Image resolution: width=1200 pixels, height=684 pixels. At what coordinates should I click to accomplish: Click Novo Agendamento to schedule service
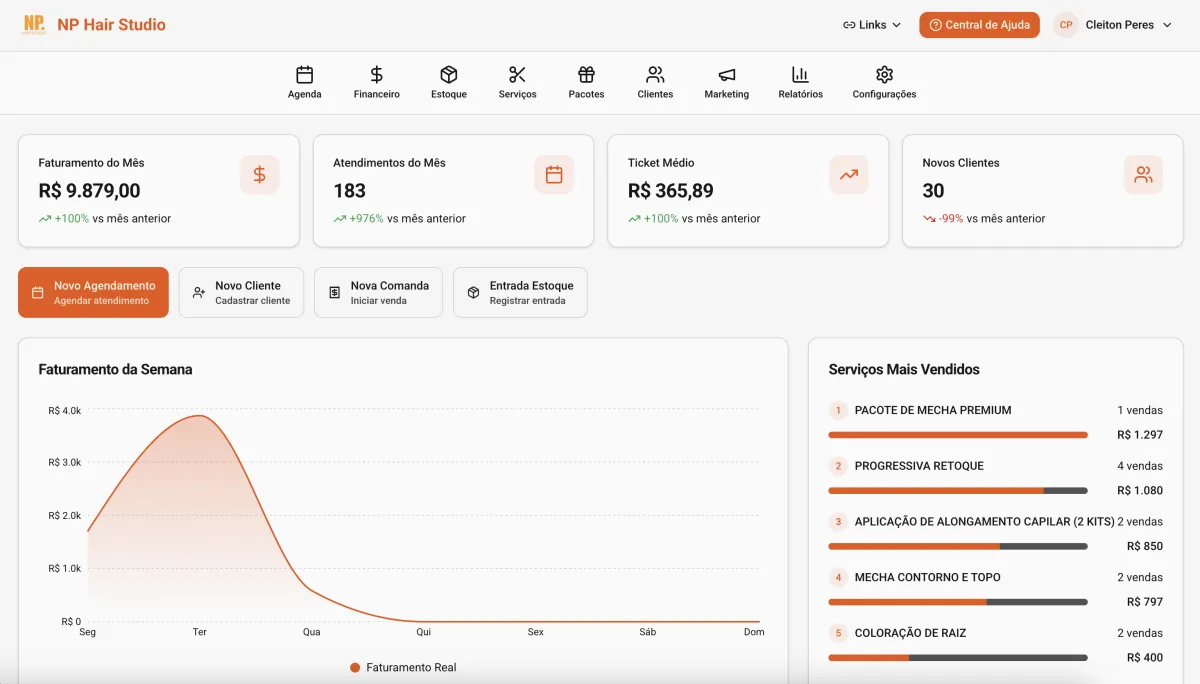pyautogui.click(x=93, y=292)
